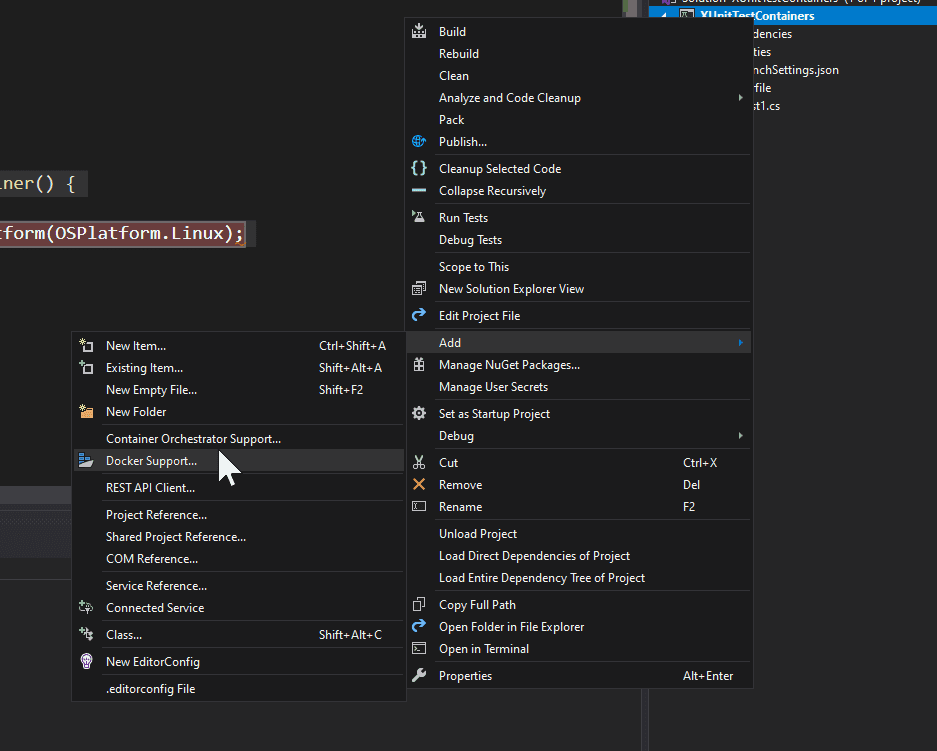937x751 pixels.
Task: Click the red Remove X icon
Action: click(419, 485)
